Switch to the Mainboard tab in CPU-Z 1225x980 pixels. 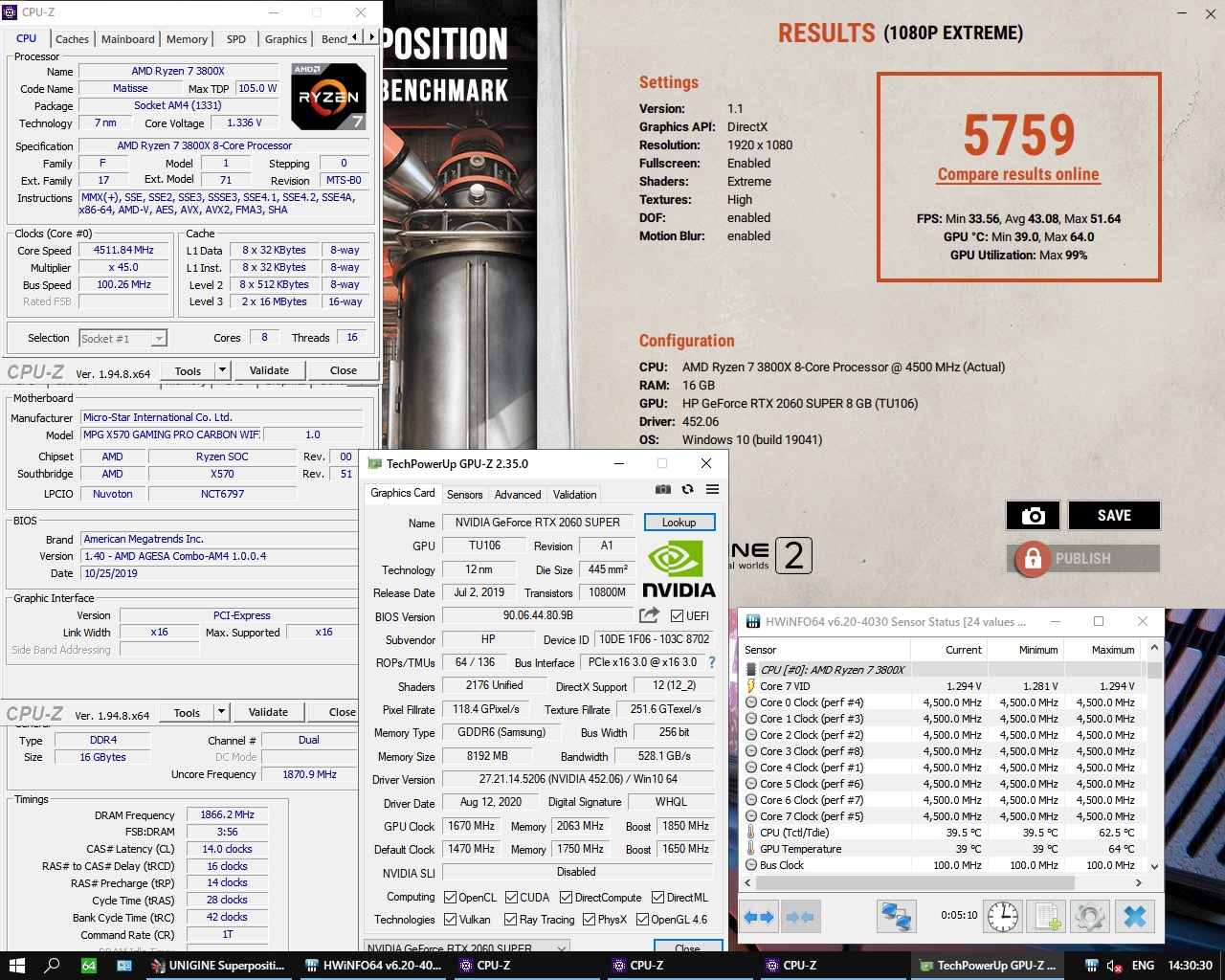[x=128, y=39]
